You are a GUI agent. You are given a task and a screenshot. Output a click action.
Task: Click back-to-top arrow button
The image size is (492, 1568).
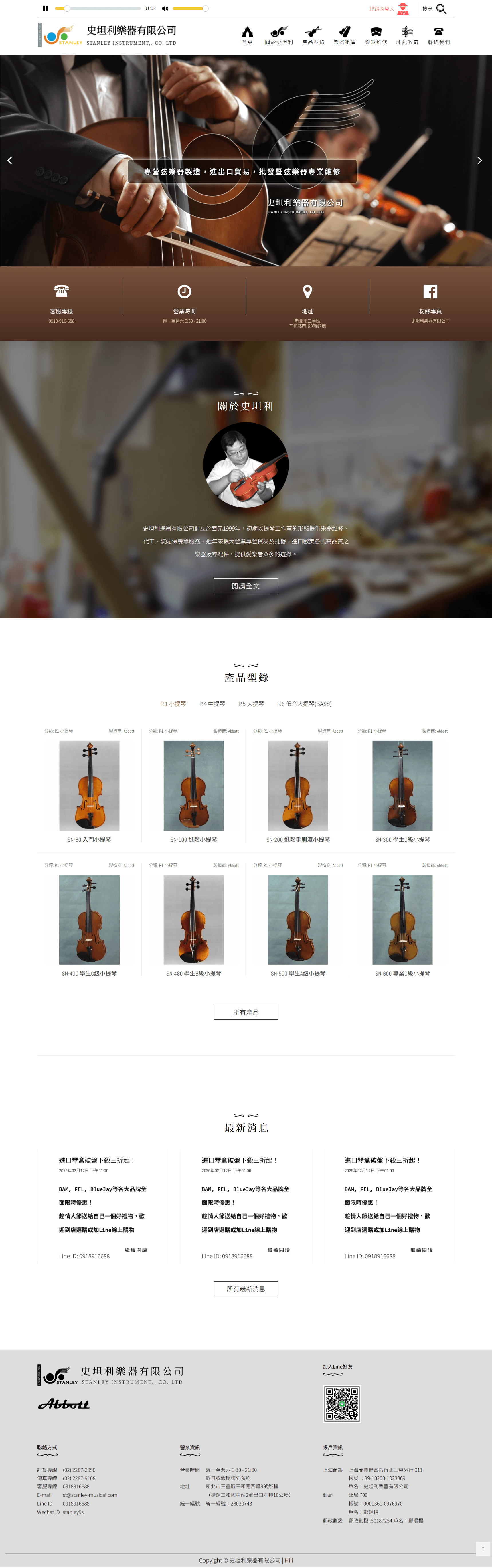483,1549
